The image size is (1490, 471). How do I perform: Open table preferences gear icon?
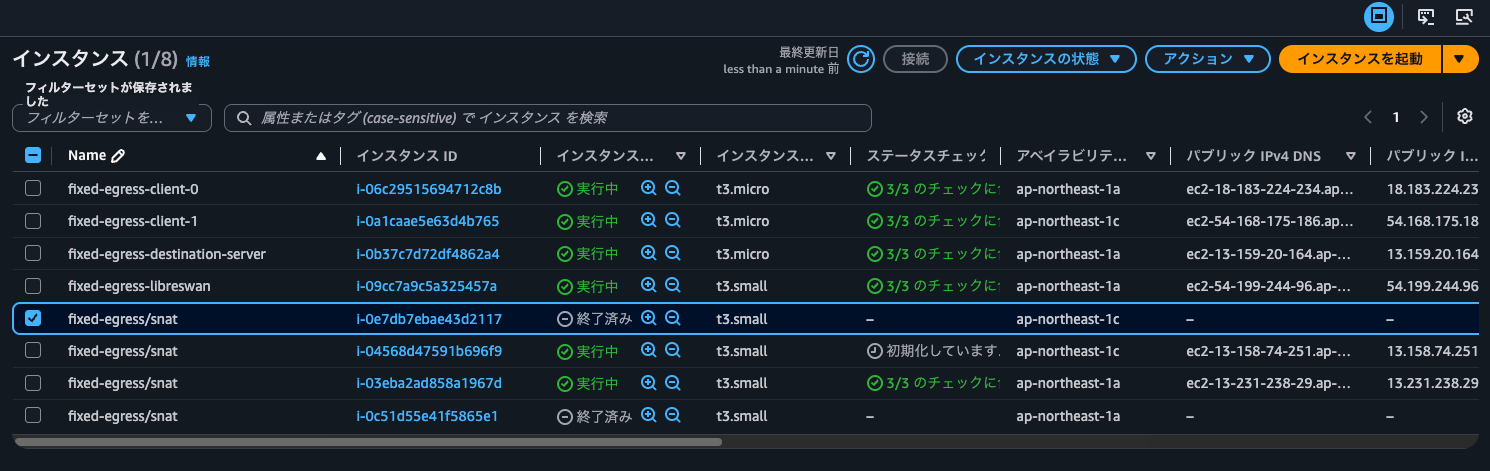click(1465, 117)
